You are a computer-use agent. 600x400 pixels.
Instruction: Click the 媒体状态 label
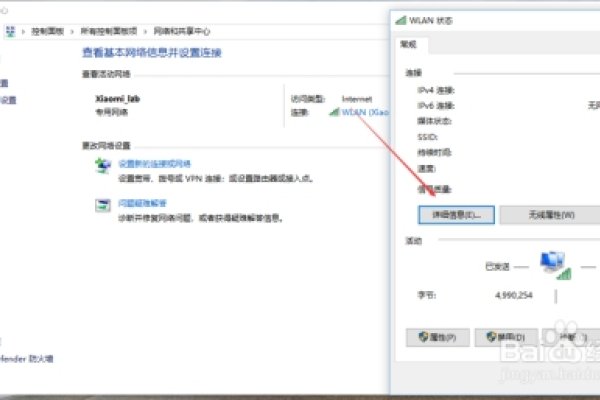[x=434, y=121]
